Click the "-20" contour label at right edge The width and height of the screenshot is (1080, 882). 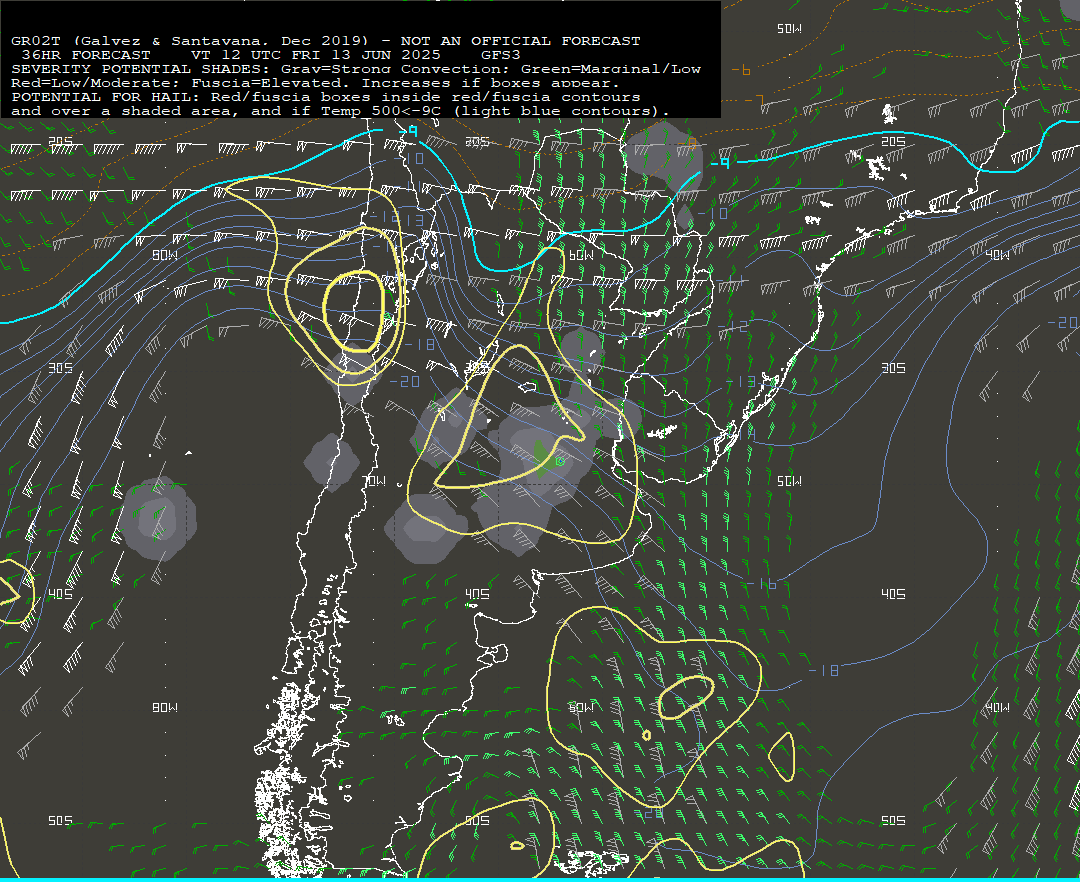1062,323
